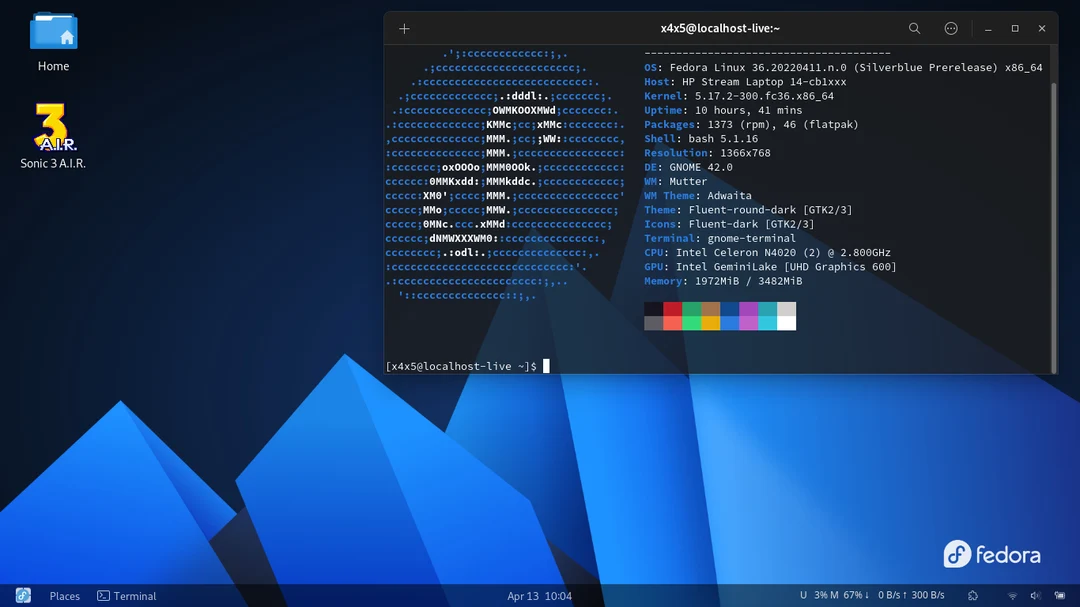Open the Places menu on the taskbar
Viewport: 1080px width, 607px height.
64,595
